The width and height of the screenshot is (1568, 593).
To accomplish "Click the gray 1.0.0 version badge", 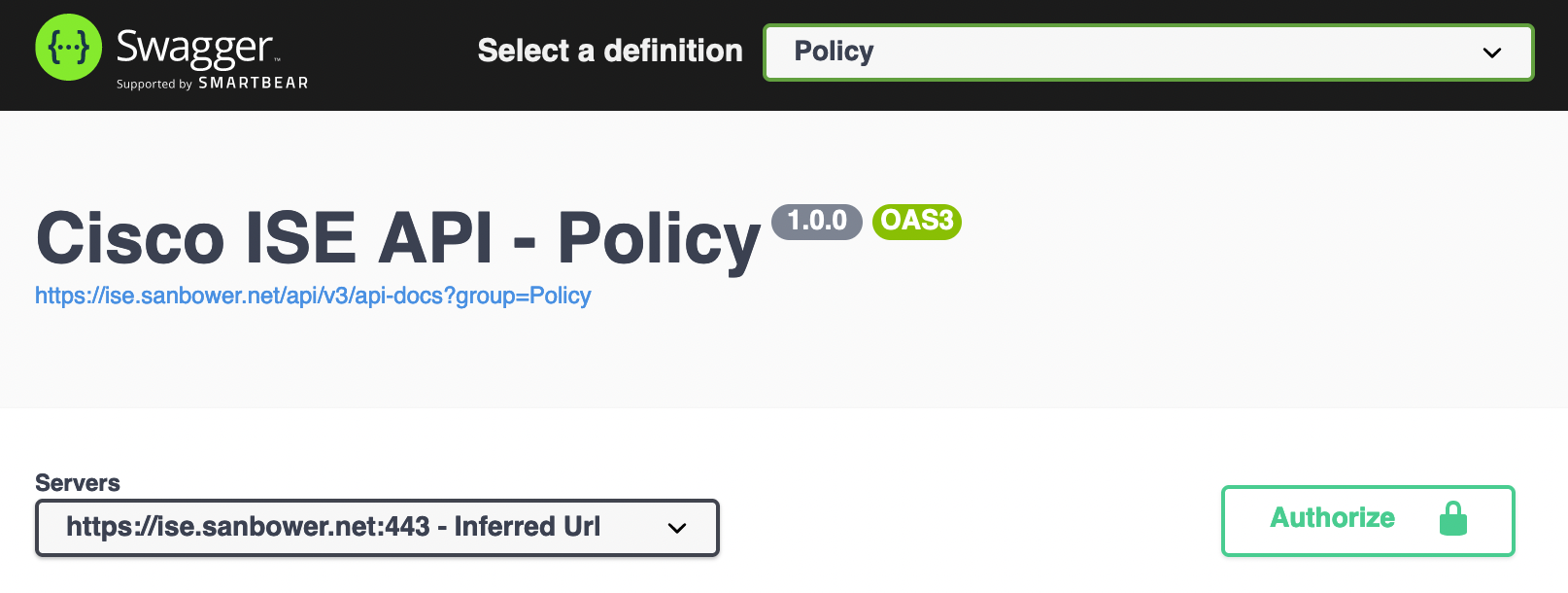I will pos(816,222).
